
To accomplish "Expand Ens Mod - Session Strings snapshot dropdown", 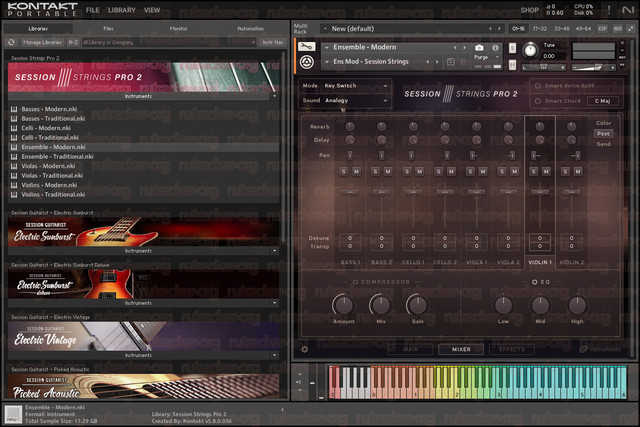I will (327, 62).
